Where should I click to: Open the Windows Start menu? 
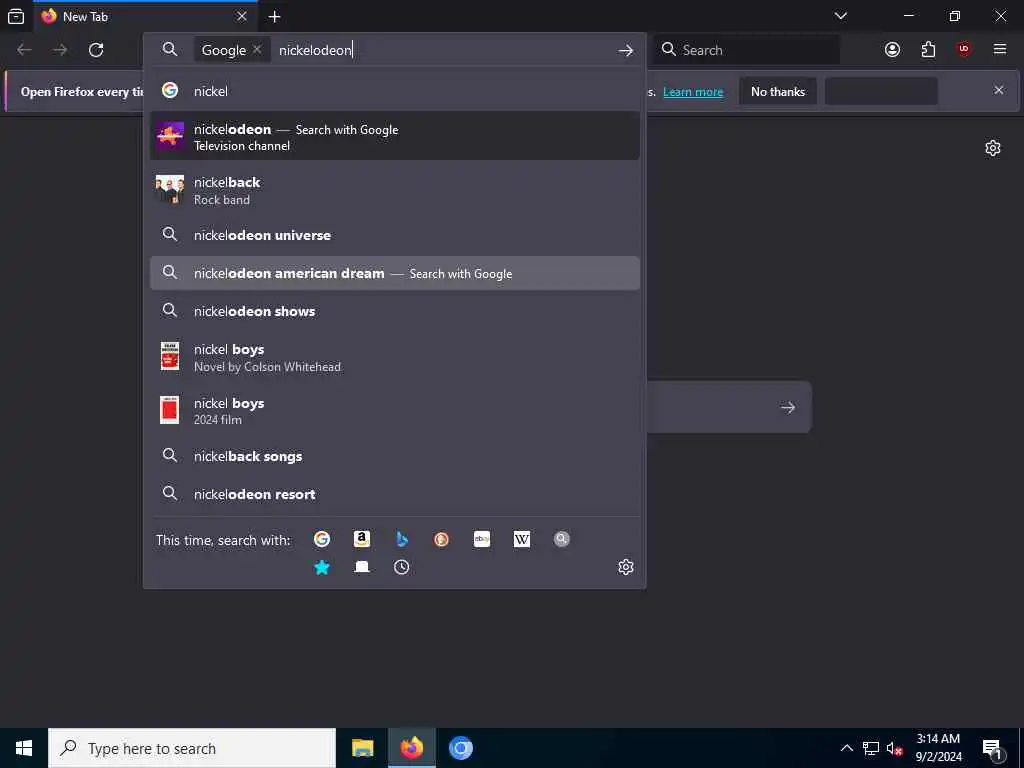click(x=24, y=748)
